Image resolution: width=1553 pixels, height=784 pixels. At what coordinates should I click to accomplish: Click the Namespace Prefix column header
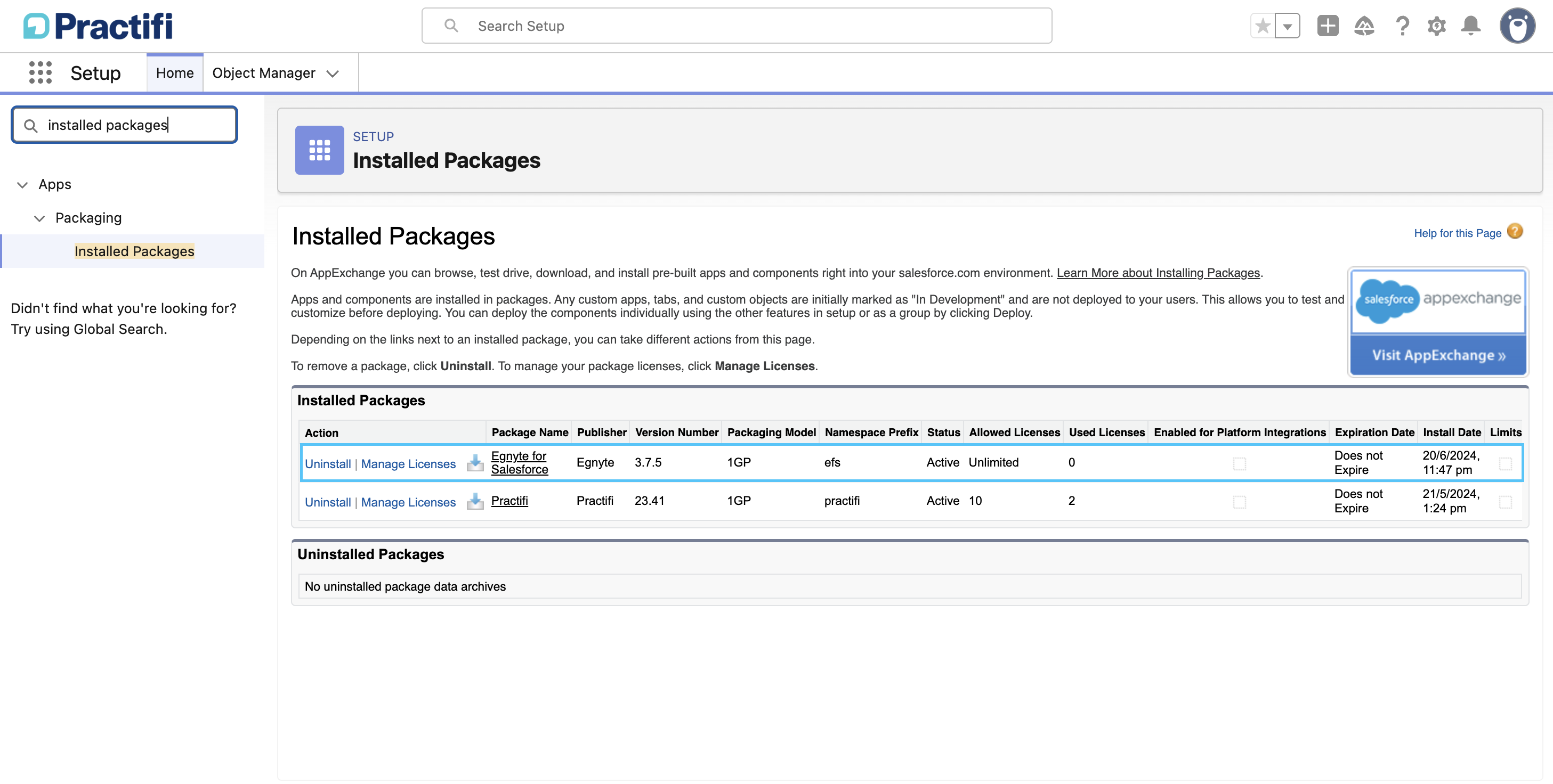click(871, 432)
